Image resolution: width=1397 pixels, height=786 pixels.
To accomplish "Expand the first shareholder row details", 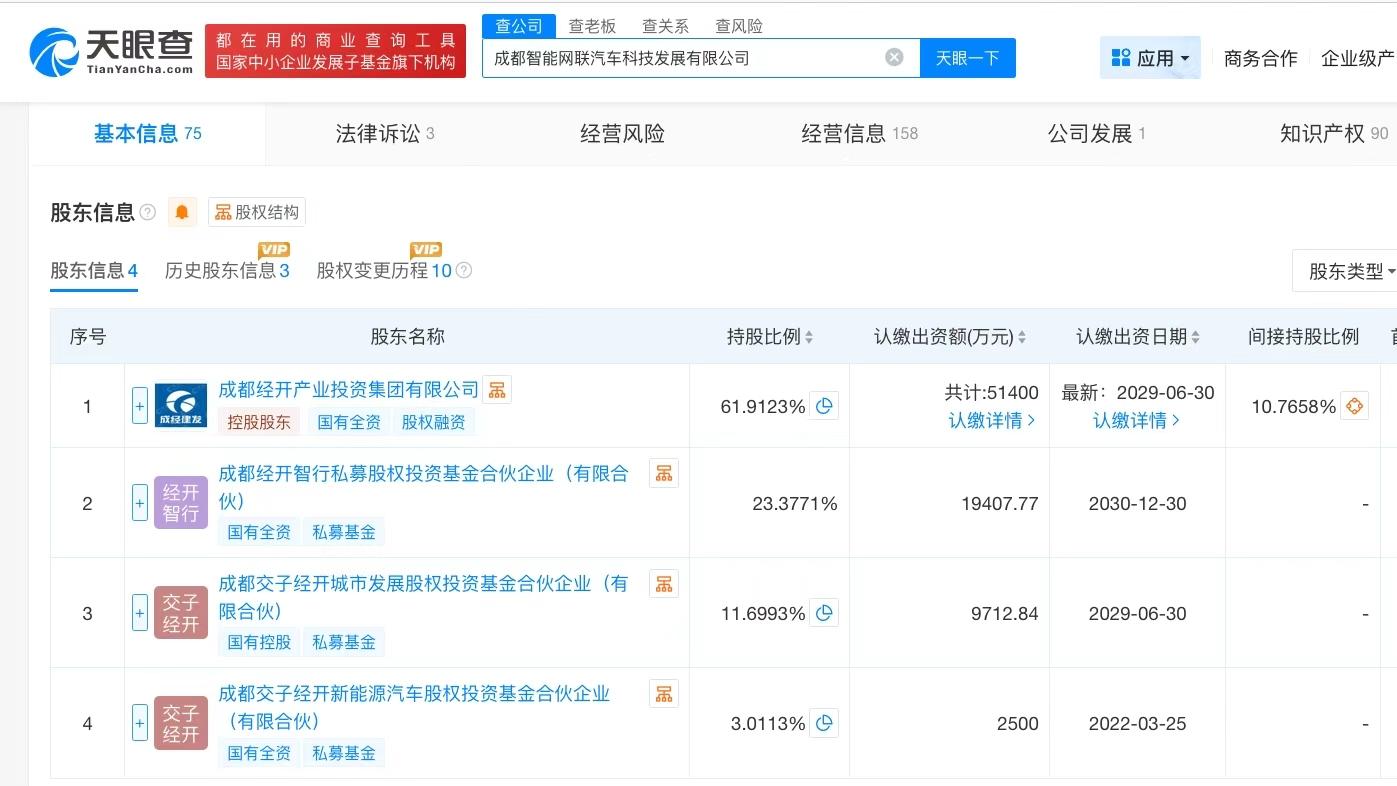I will click(139, 406).
